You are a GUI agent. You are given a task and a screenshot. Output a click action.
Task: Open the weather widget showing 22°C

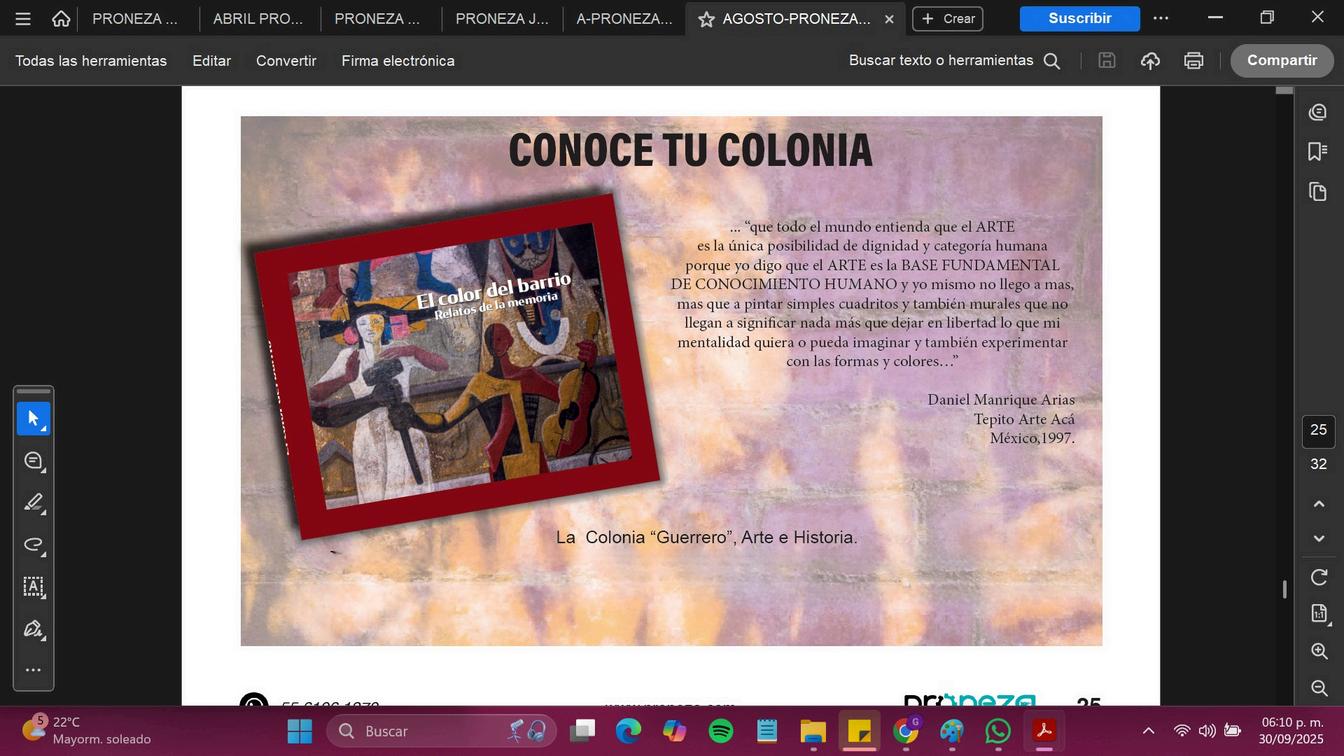(86, 730)
